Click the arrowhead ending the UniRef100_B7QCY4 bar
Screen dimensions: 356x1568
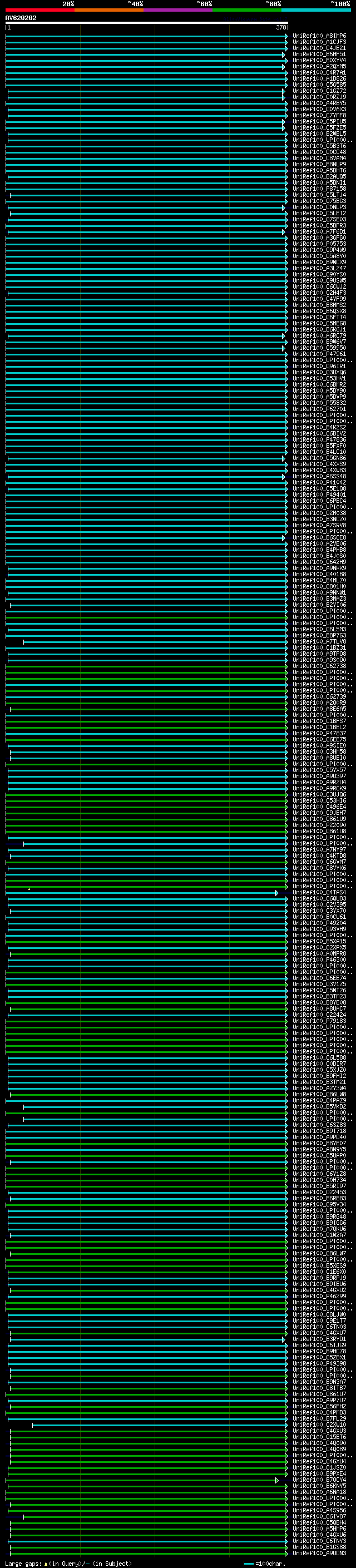coord(277,1480)
